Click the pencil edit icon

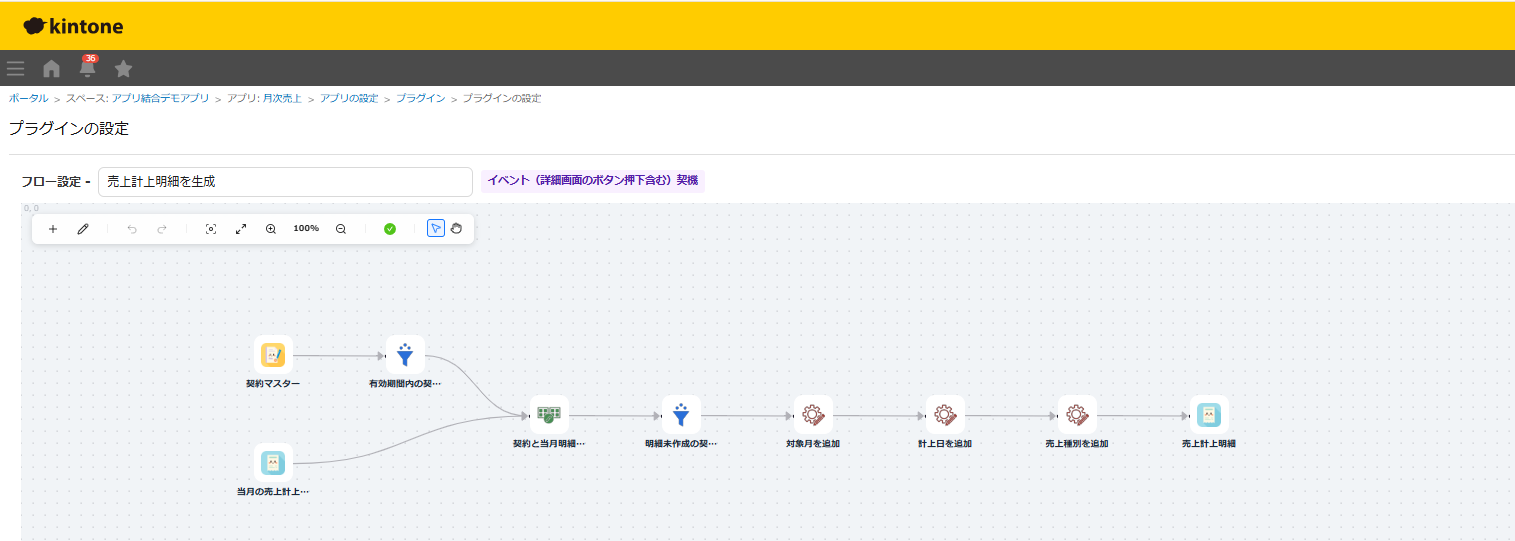click(x=83, y=229)
